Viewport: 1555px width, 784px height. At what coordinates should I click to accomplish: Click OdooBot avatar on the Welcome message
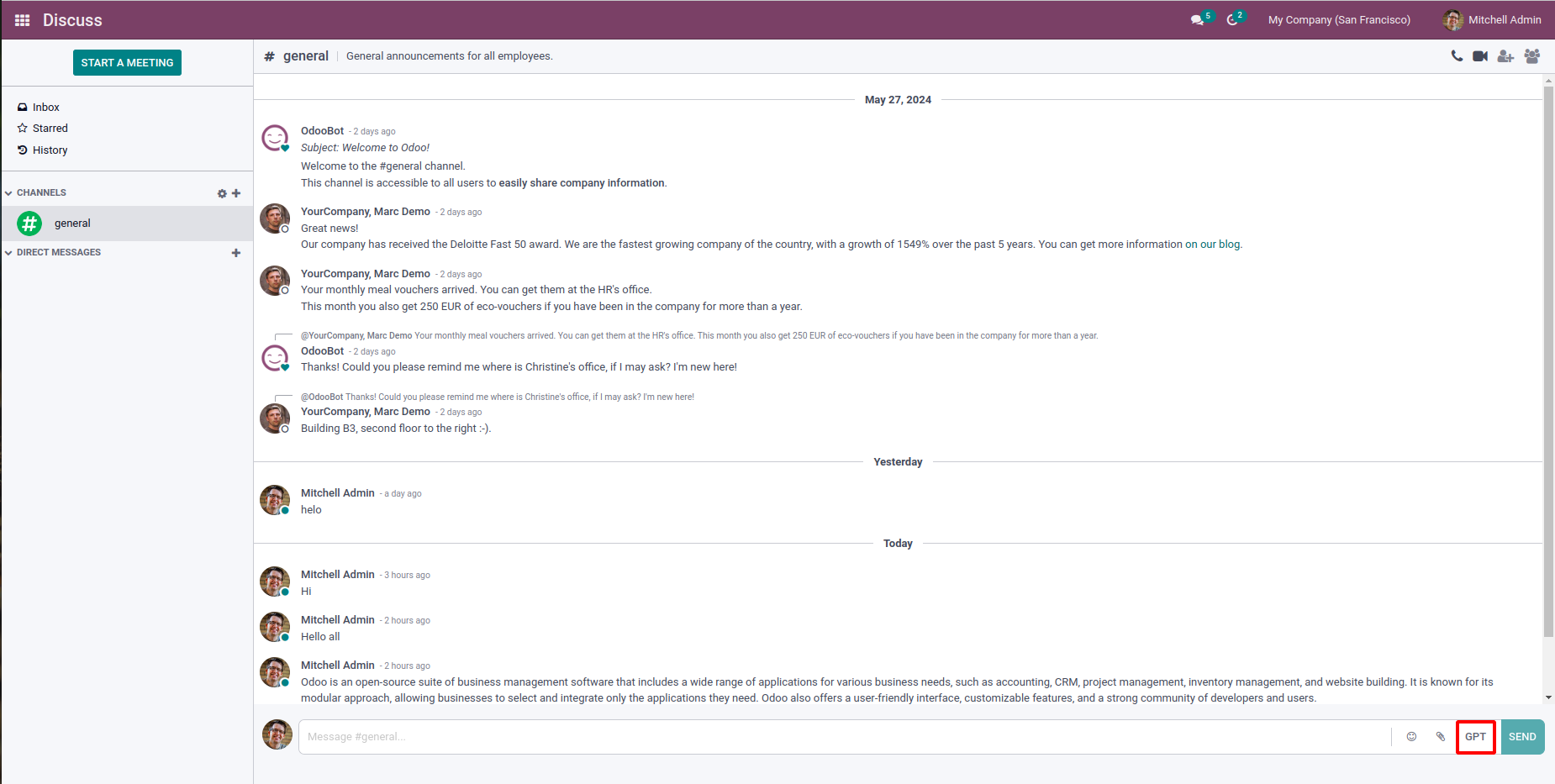click(x=275, y=138)
